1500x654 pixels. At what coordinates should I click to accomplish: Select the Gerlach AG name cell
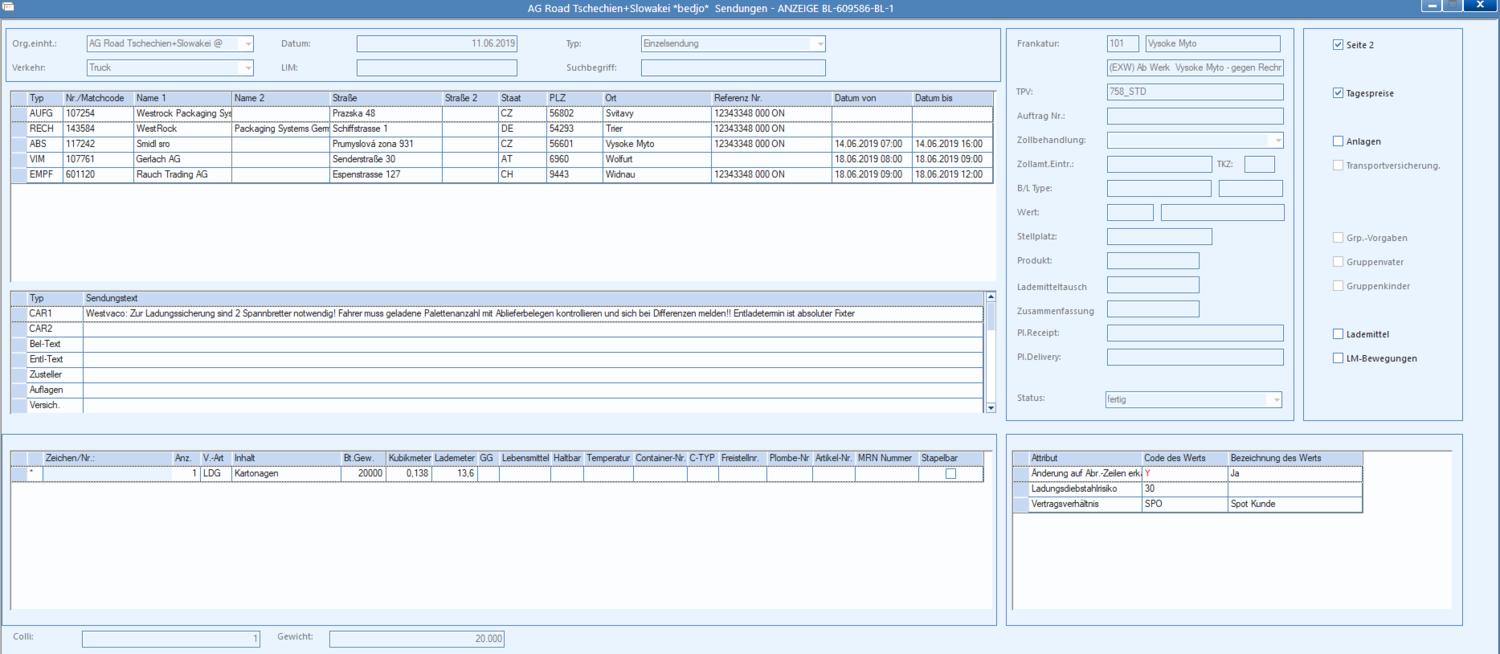[183, 159]
